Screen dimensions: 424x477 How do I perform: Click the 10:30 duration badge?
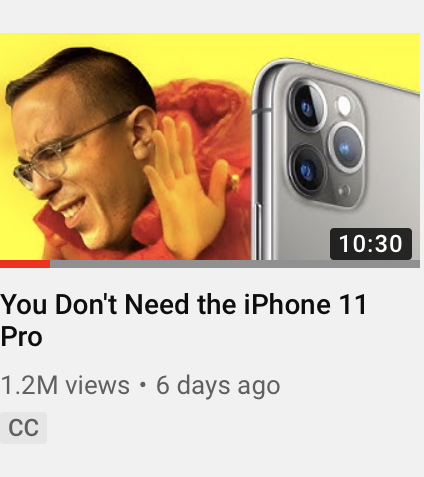click(x=371, y=244)
